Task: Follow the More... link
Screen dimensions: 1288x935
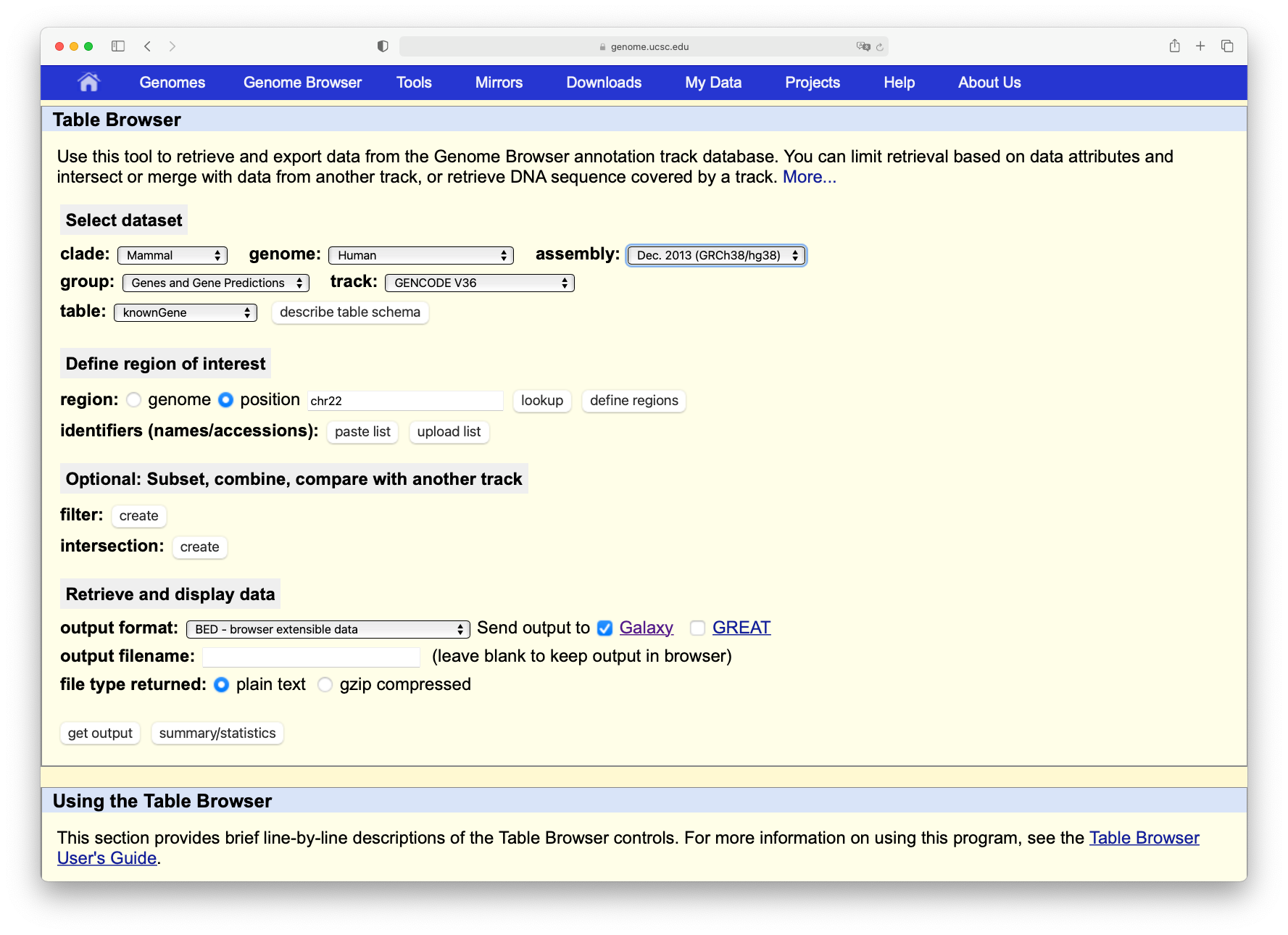Action: point(810,177)
